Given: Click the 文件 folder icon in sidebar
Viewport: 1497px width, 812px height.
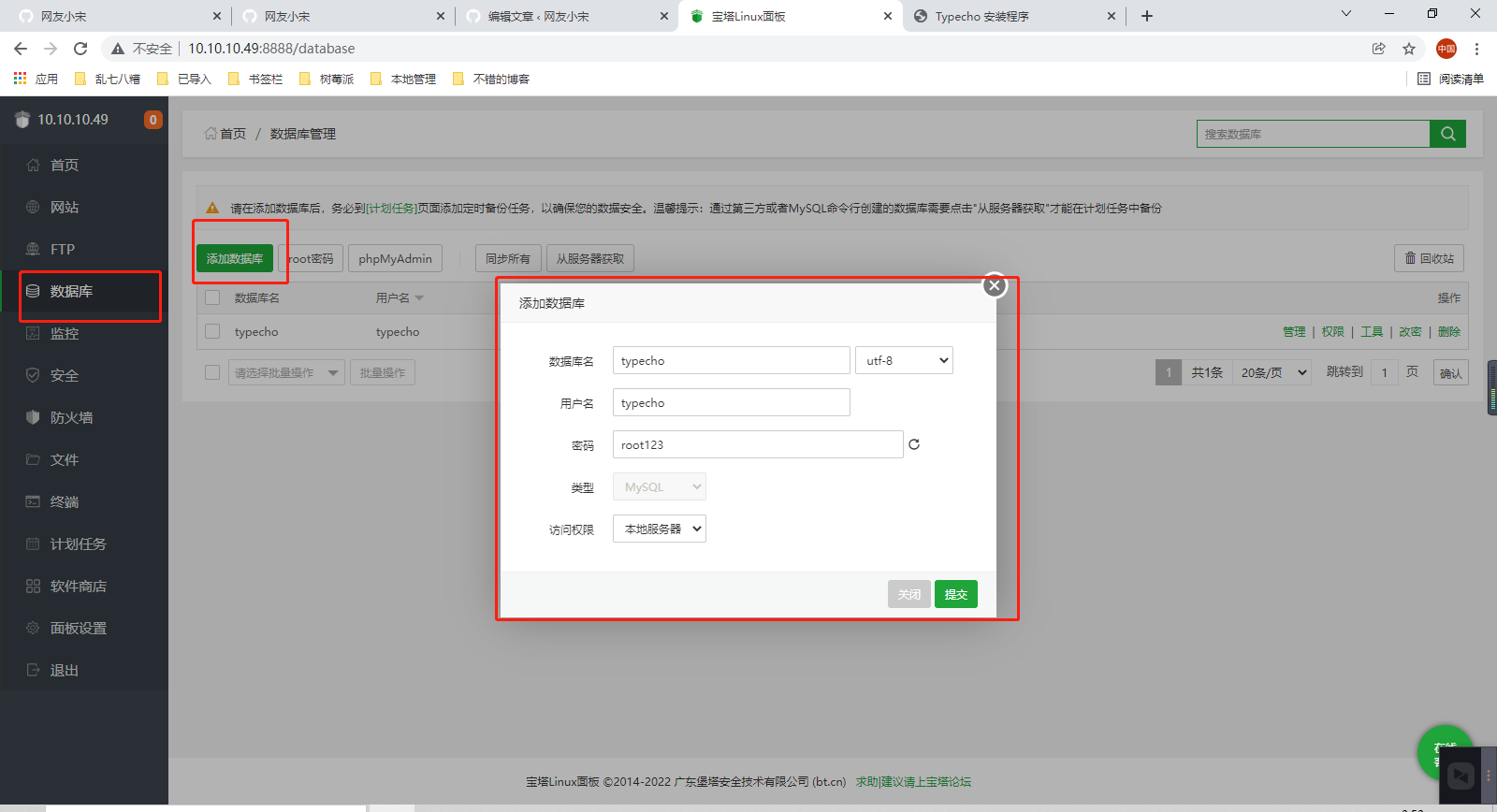Looking at the screenshot, I should point(33,459).
